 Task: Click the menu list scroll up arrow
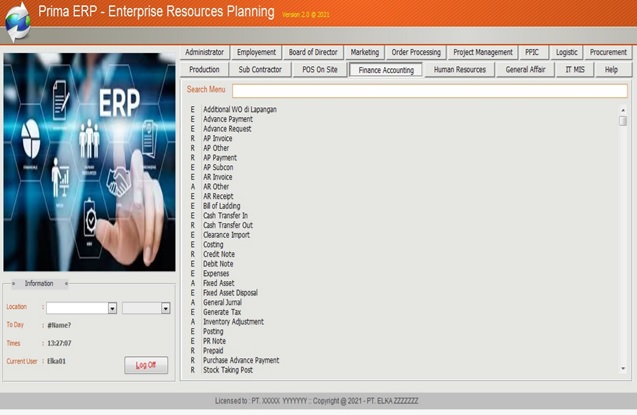pyautogui.click(x=623, y=108)
